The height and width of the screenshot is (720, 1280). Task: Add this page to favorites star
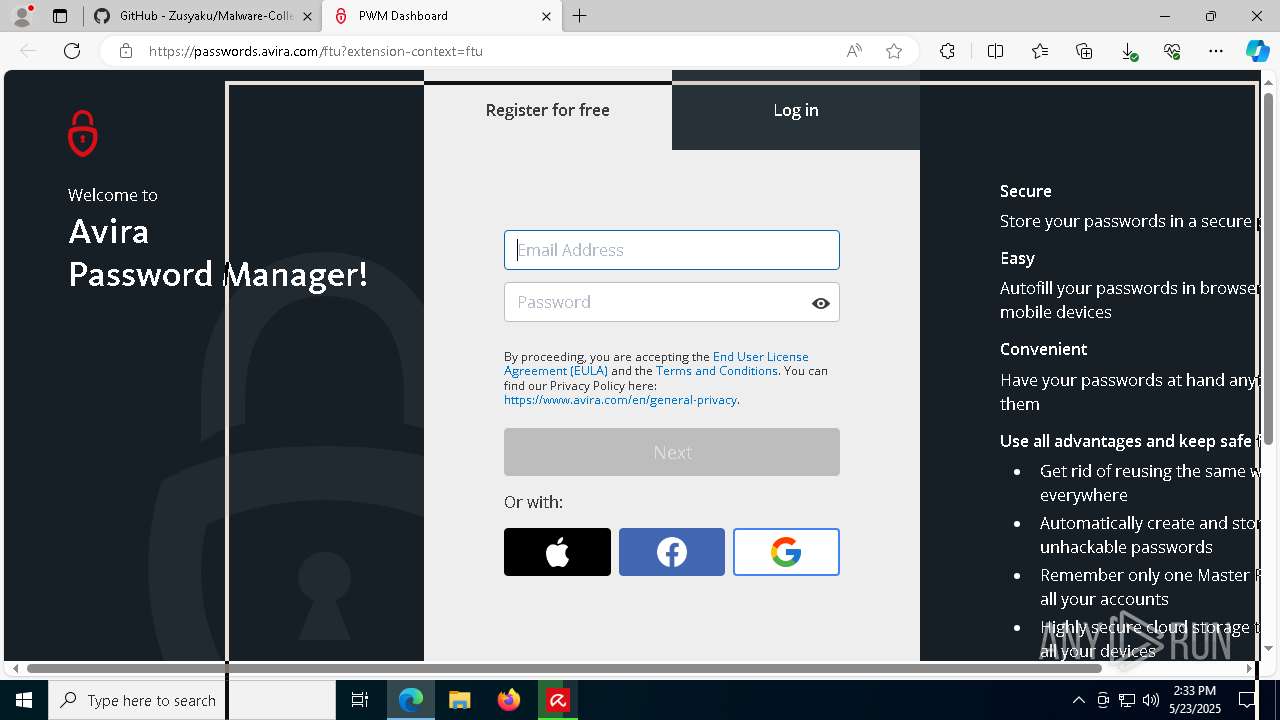click(894, 51)
